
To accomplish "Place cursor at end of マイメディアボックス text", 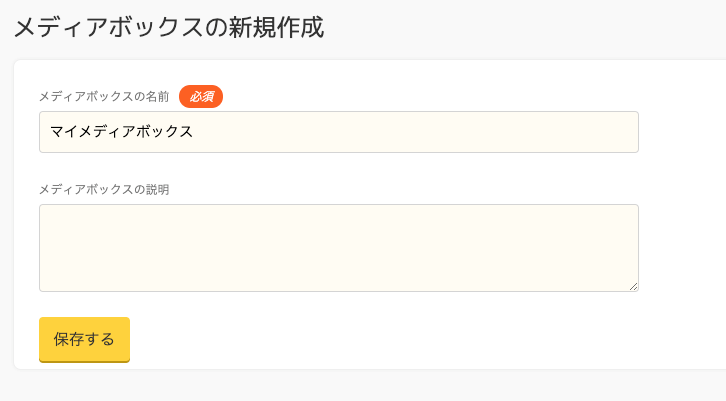I will click(194, 132).
